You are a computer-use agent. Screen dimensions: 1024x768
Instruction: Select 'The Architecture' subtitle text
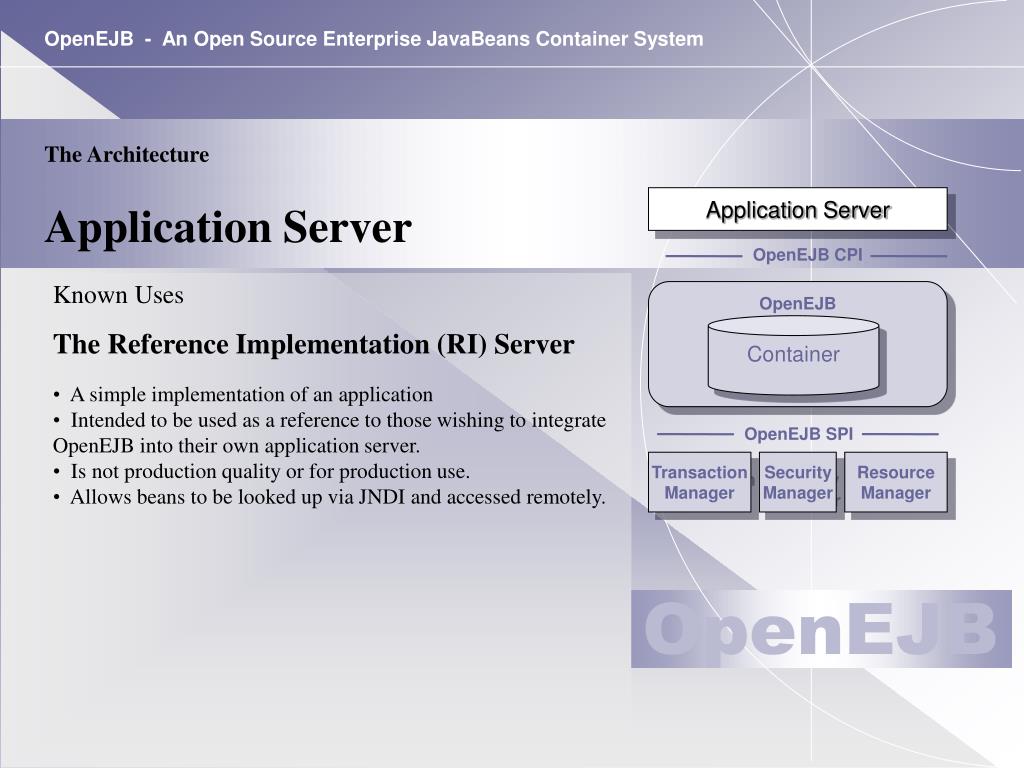[x=127, y=155]
